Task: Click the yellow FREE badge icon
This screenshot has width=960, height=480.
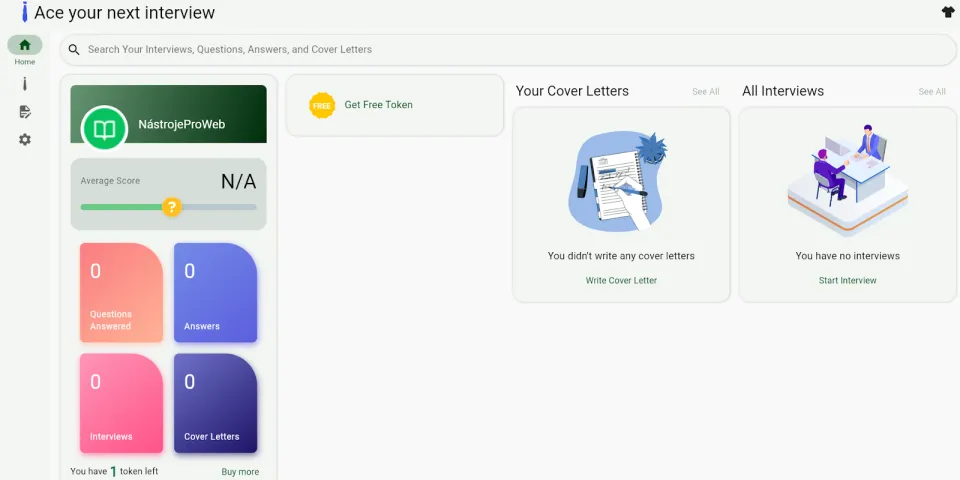Action: point(321,105)
